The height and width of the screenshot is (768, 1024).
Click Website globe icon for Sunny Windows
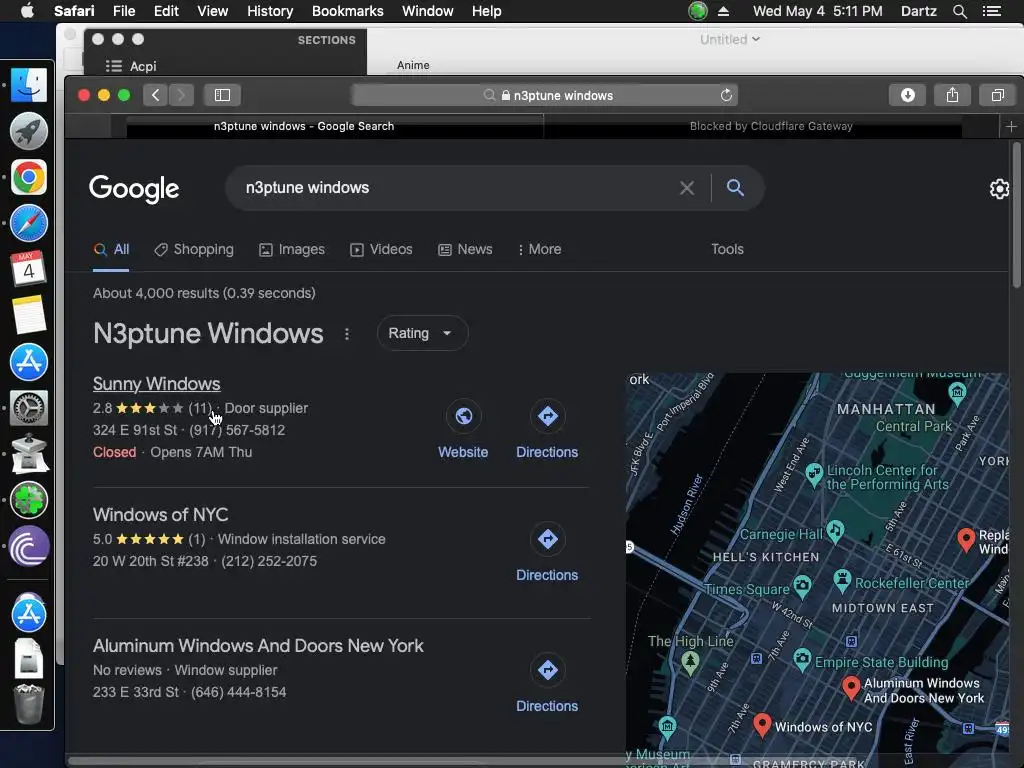[464, 416]
